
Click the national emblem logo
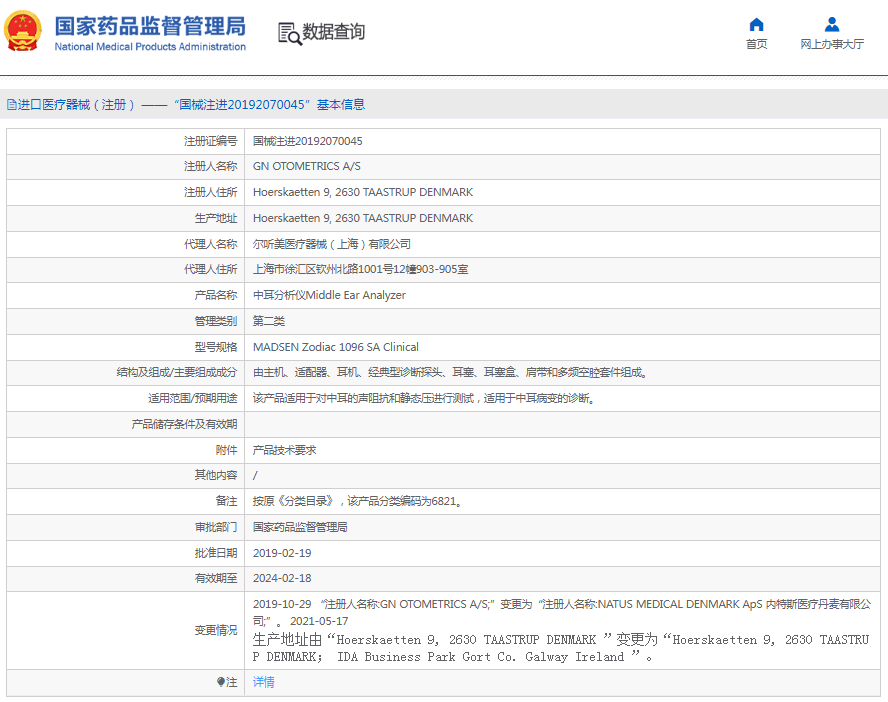tap(23, 32)
